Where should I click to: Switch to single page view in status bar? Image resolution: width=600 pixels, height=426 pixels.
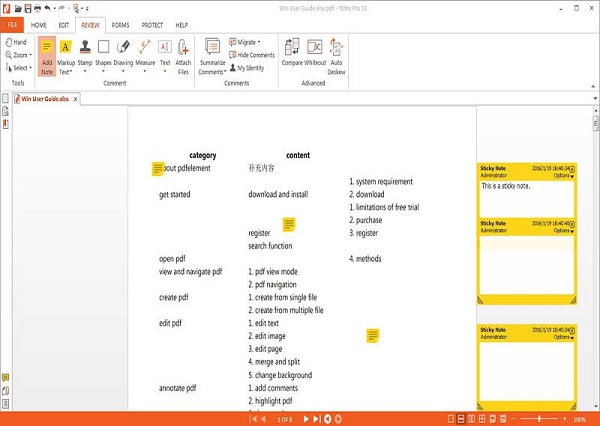[451, 419]
